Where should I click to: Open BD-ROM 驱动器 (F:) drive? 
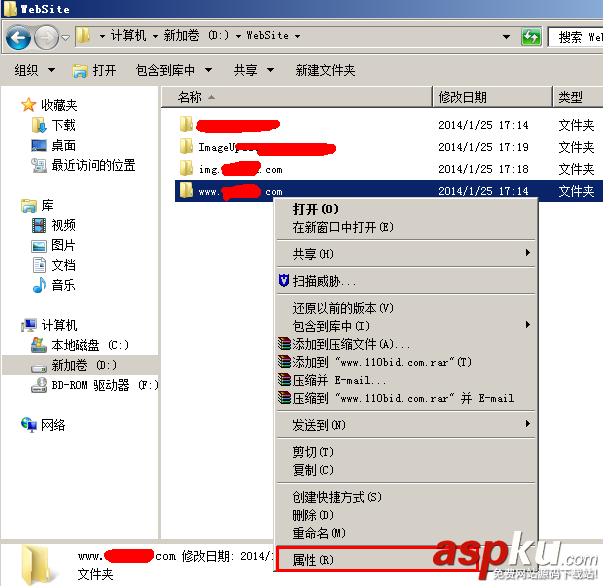coord(95,385)
